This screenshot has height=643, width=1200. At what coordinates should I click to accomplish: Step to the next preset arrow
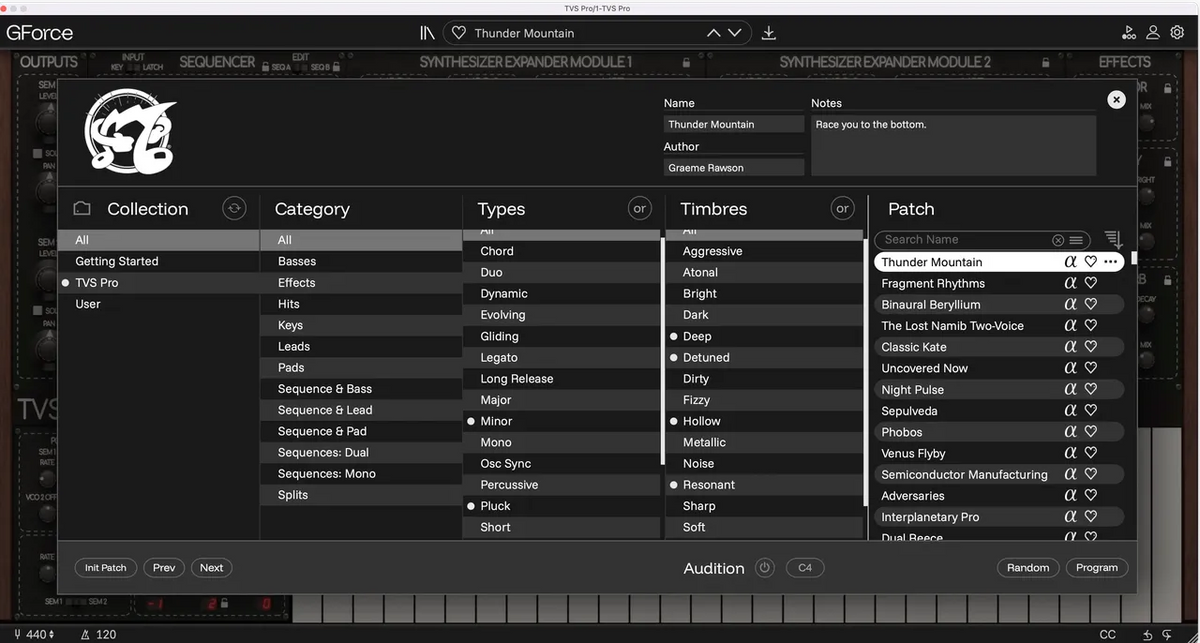[735, 33]
